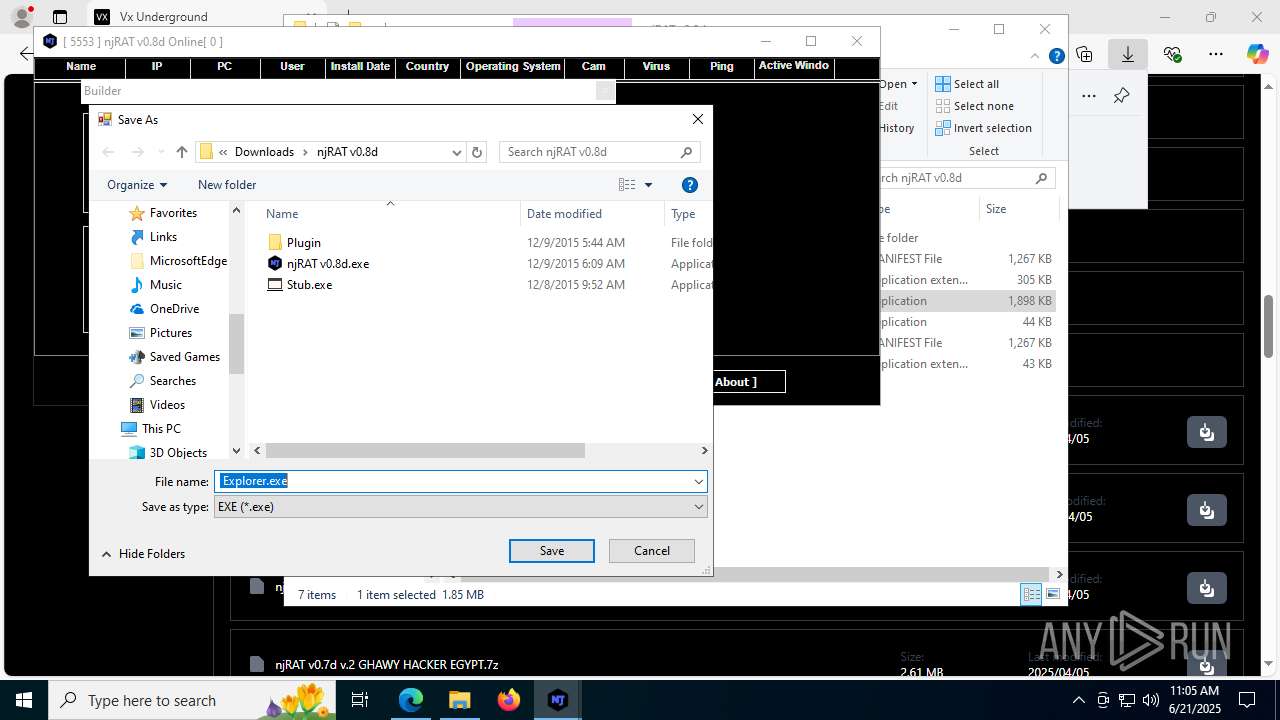Click the Ping column header in njRAT
This screenshot has height=720, width=1280.
[x=721, y=67]
